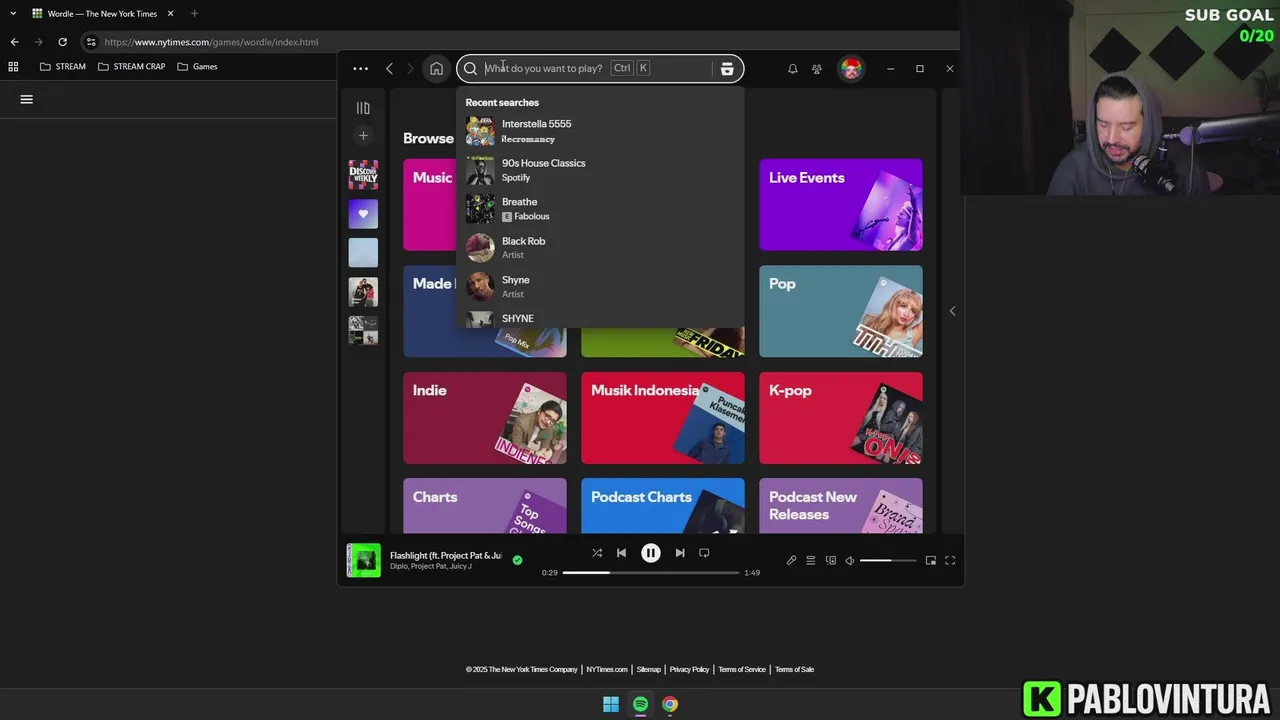Open Discover Weekly playlist thumbnail
This screenshot has width=1280, height=720.
point(363,175)
